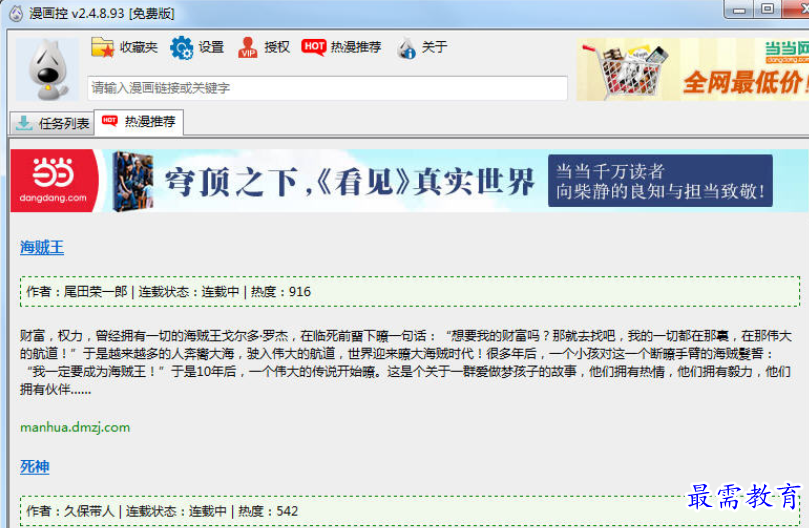This screenshot has height=528, width=809.
Task: Click the manhua.dmzj.com source link
Action: [75, 427]
